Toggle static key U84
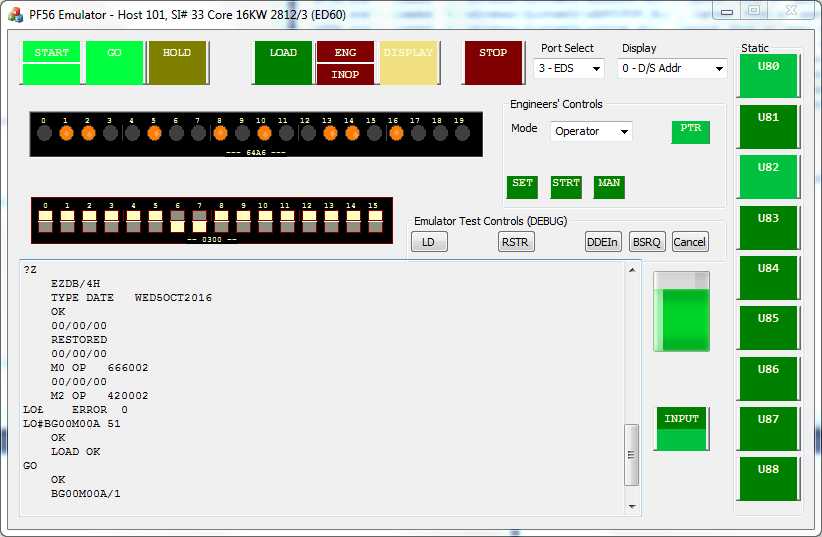 [768, 277]
